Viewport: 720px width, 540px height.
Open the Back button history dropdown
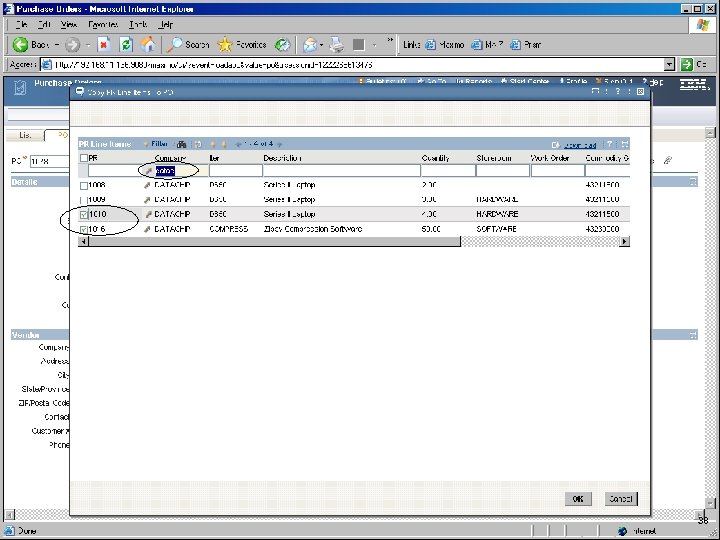click(x=57, y=45)
